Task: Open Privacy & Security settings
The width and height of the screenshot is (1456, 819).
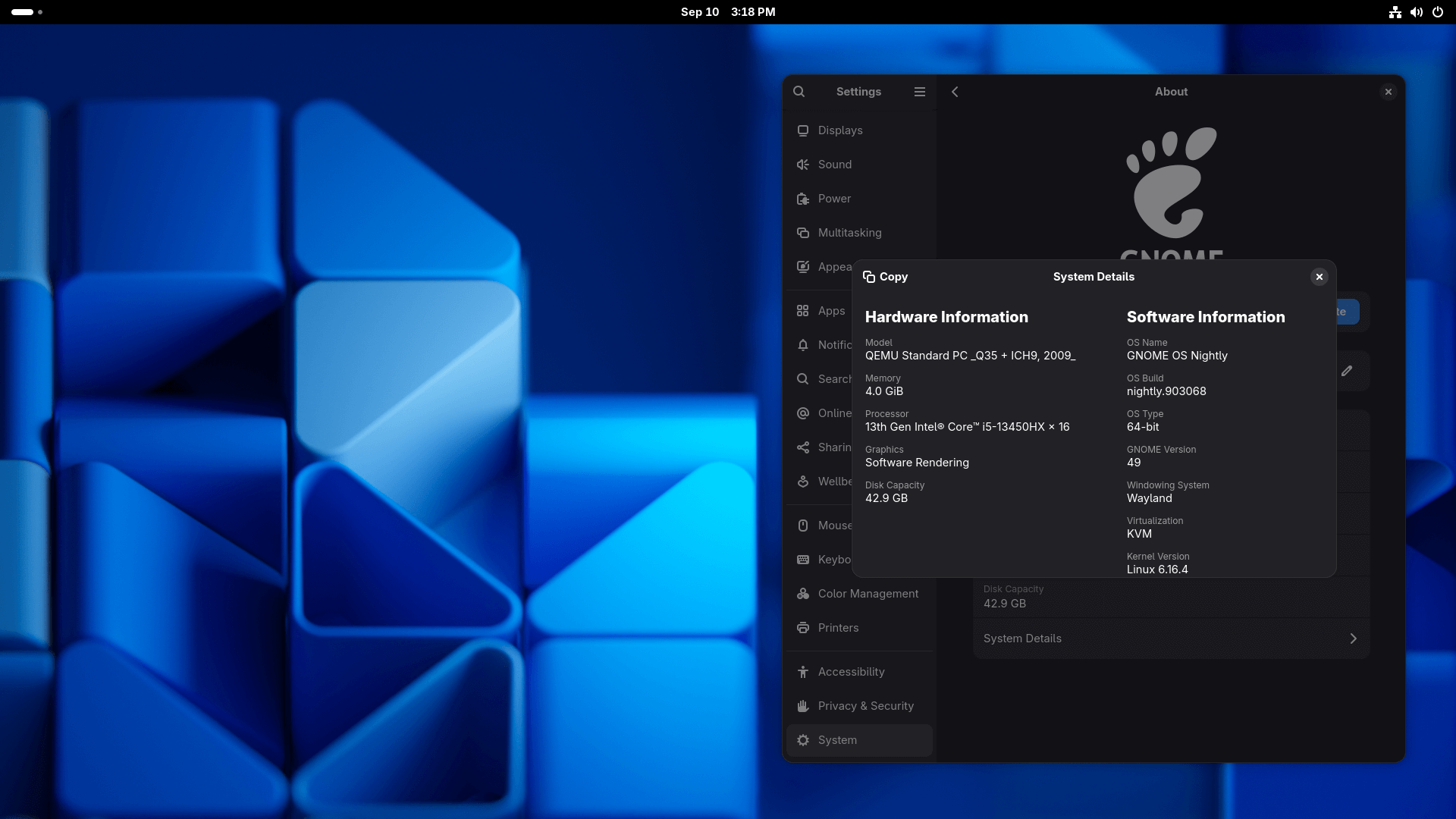Action: [865, 706]
